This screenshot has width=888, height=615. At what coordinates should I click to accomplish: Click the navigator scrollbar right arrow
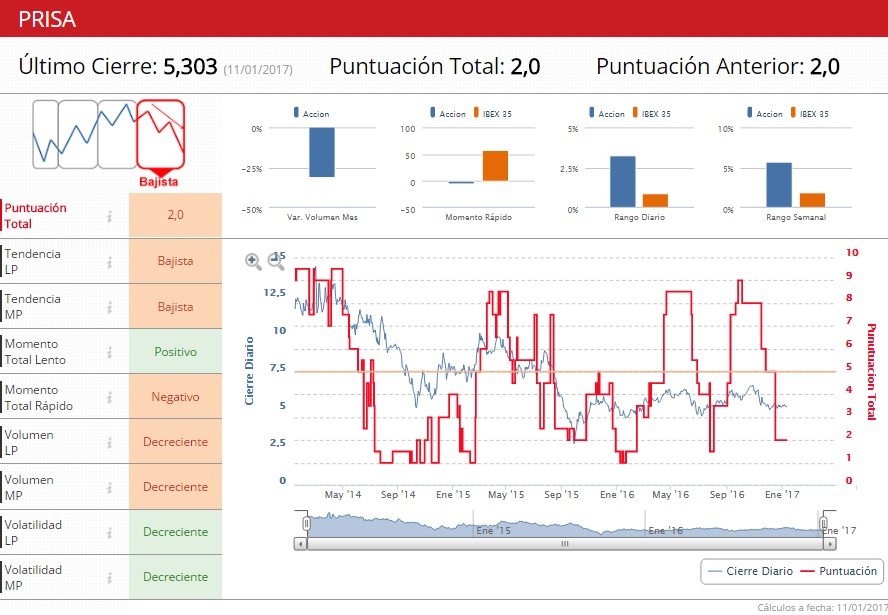click(x=830, y=544)
